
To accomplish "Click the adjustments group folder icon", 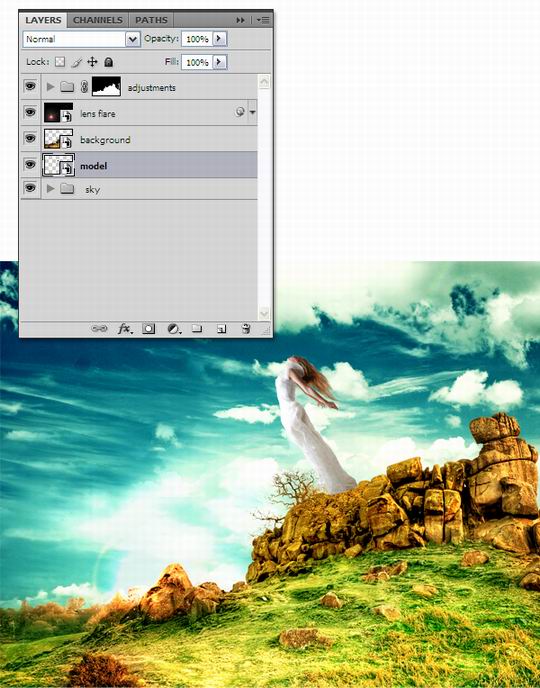I will tap(67, 86).
